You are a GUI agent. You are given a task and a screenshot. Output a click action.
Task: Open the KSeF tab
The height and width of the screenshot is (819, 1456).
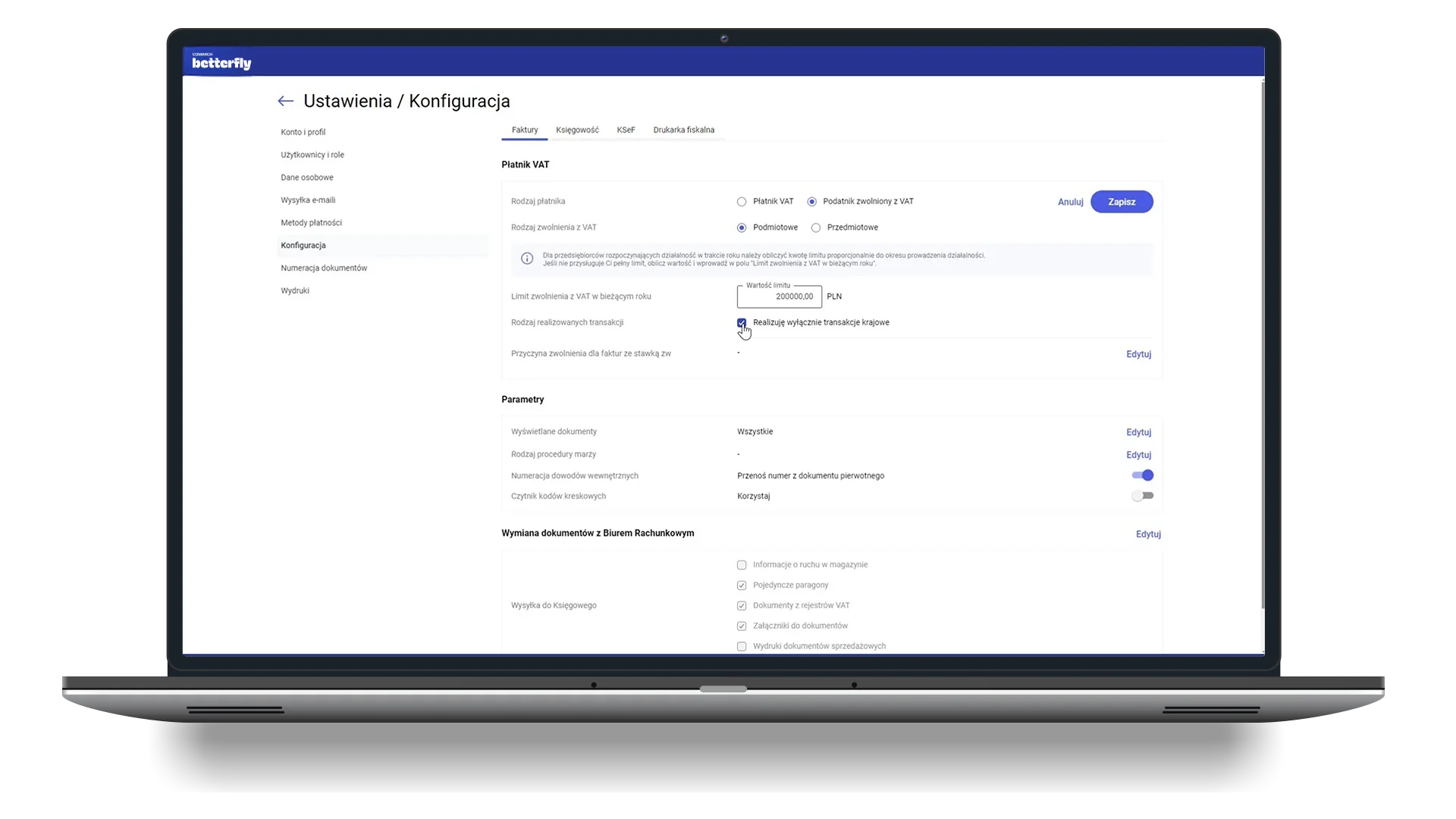click(626, 130)
